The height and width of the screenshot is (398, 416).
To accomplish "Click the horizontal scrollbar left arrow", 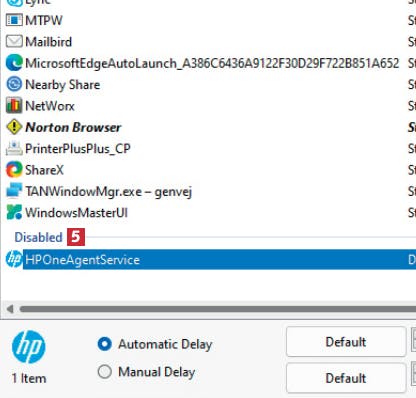I will 10,309.
